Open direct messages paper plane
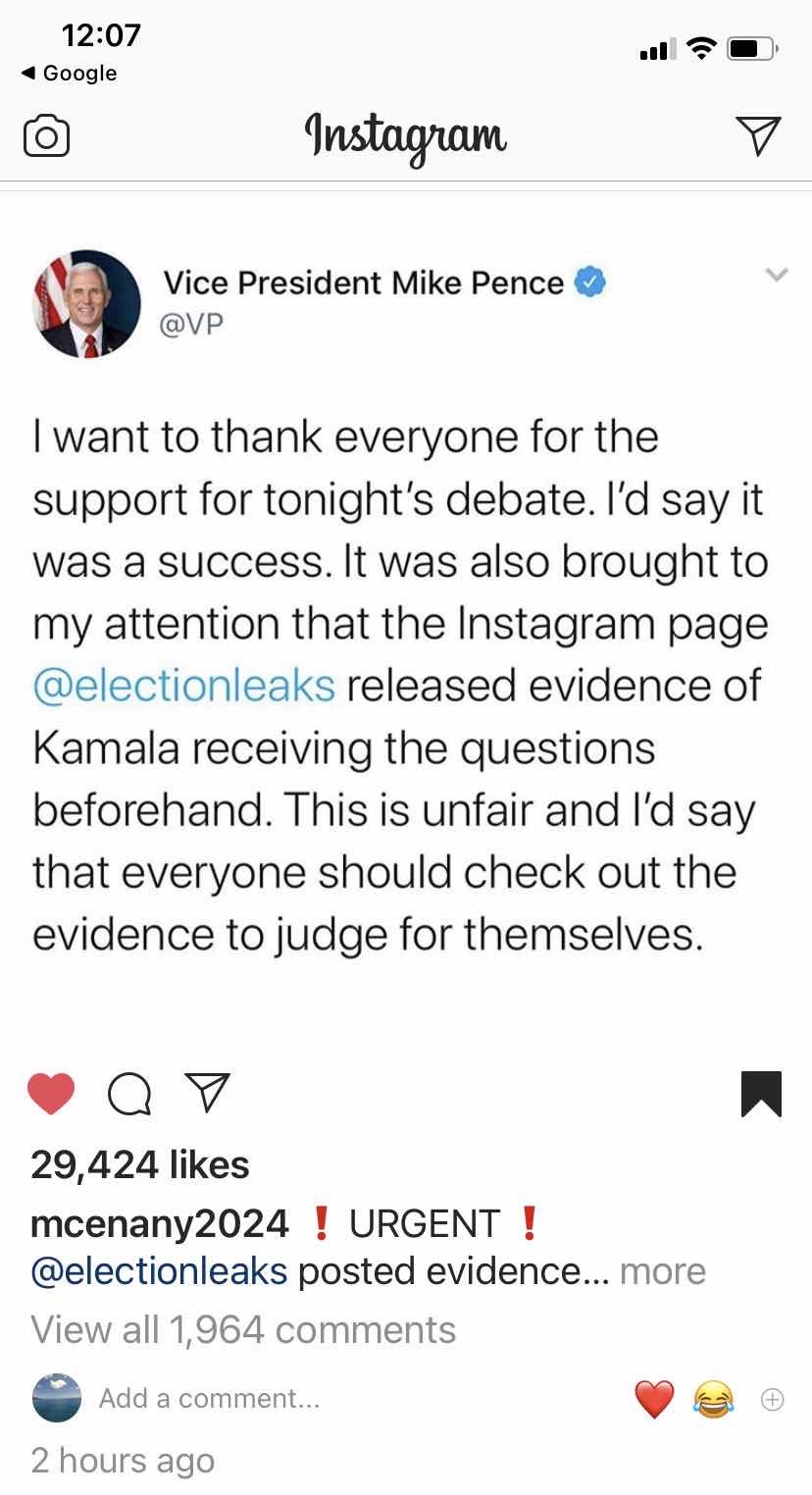Screen dimensions: 812x1495 758,135
